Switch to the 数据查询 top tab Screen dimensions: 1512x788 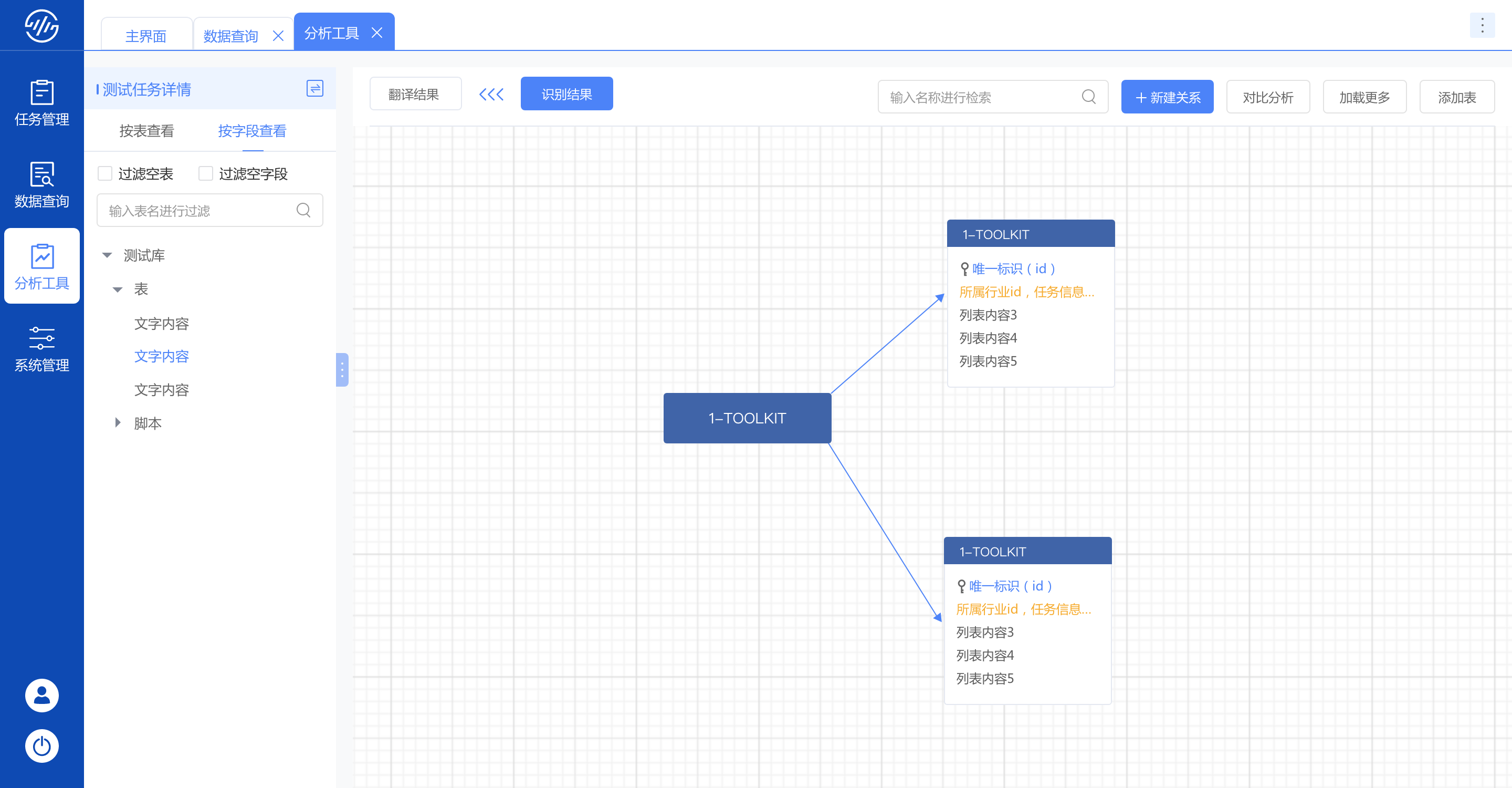click(230, 36)
